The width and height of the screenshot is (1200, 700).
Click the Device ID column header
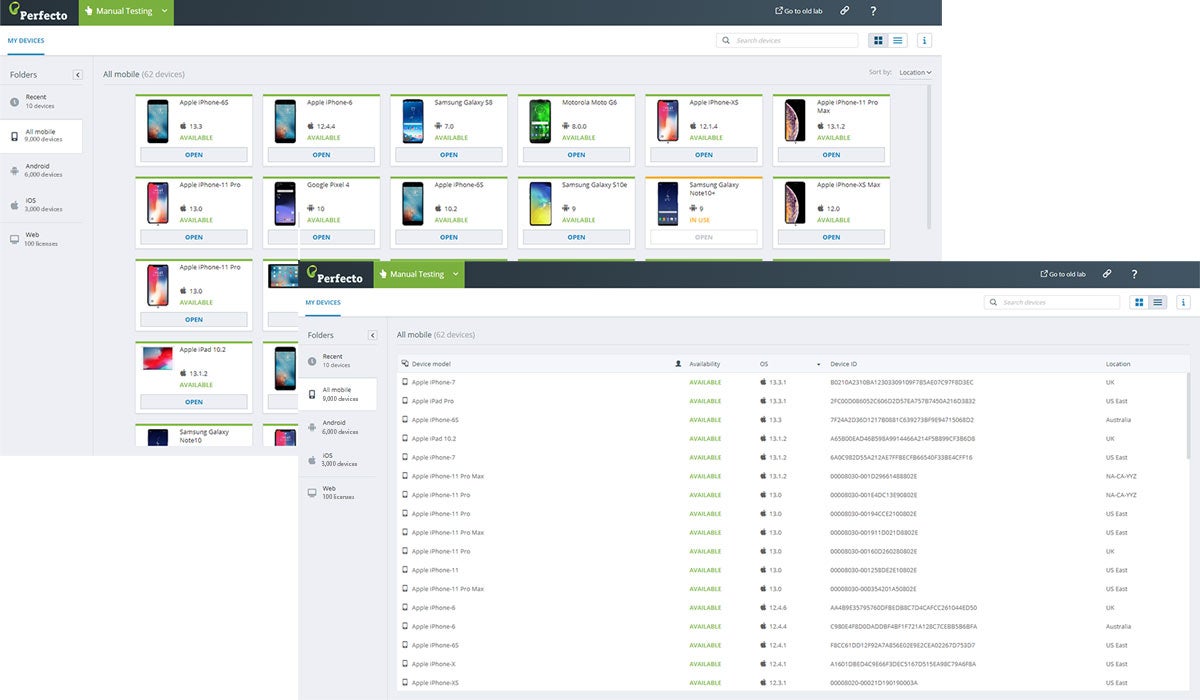(x=843, y=364)
